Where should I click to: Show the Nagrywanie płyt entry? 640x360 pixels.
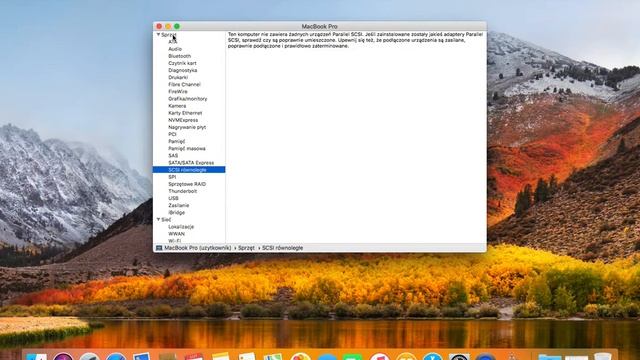[x=187, y=127]
